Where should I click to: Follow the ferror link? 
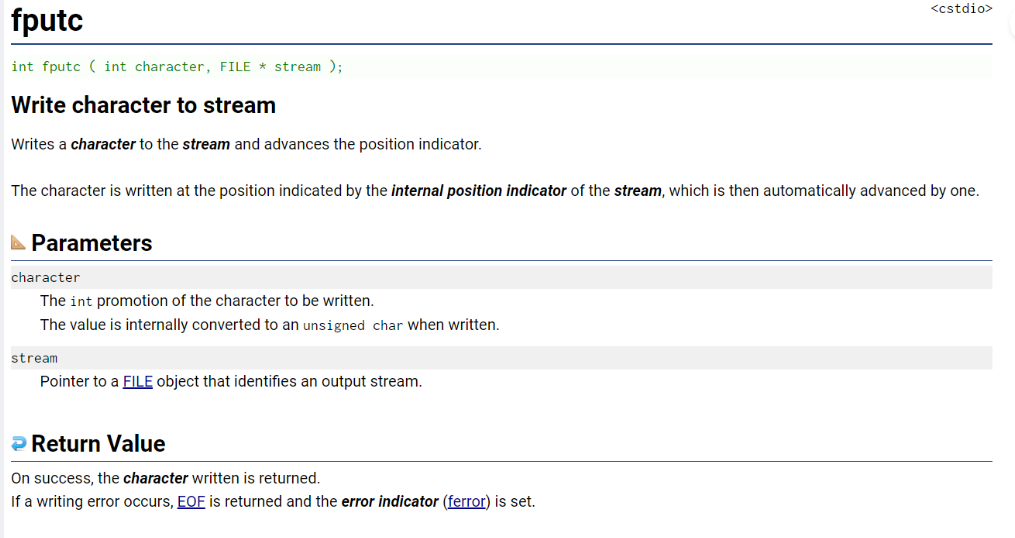(467, 502)
